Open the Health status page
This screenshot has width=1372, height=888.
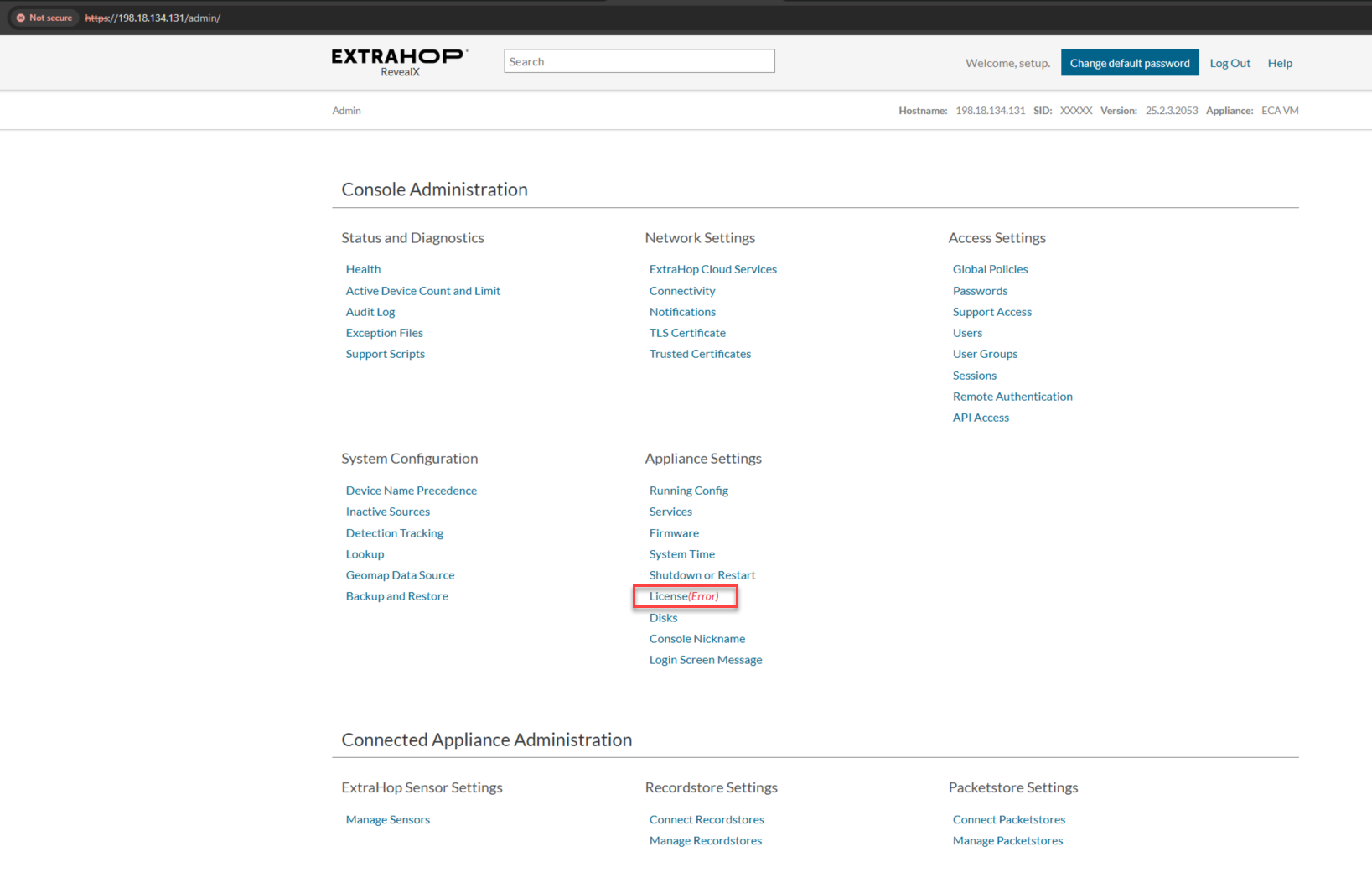tap(363, 269)
